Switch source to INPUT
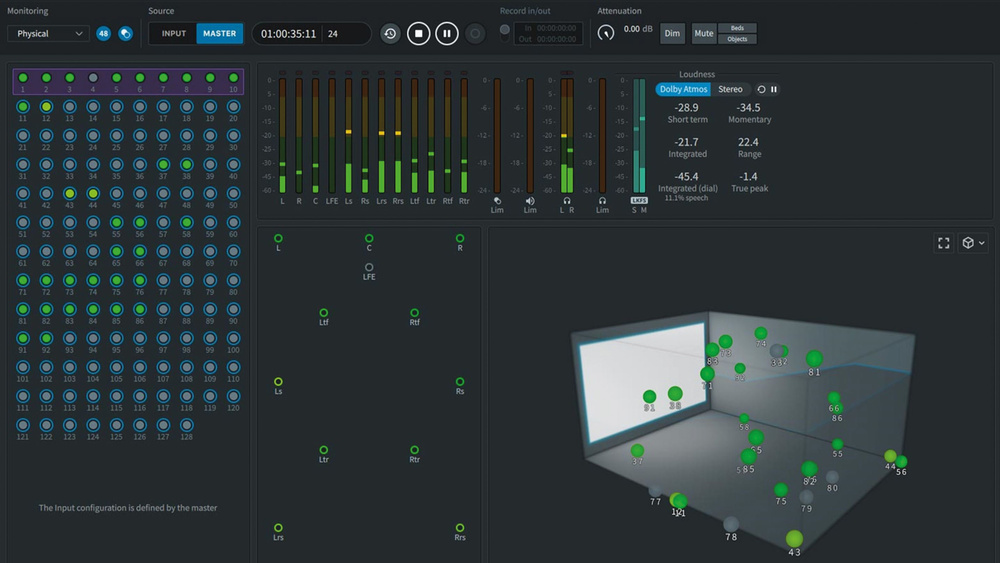1000x563 pixels. (173, 33)
